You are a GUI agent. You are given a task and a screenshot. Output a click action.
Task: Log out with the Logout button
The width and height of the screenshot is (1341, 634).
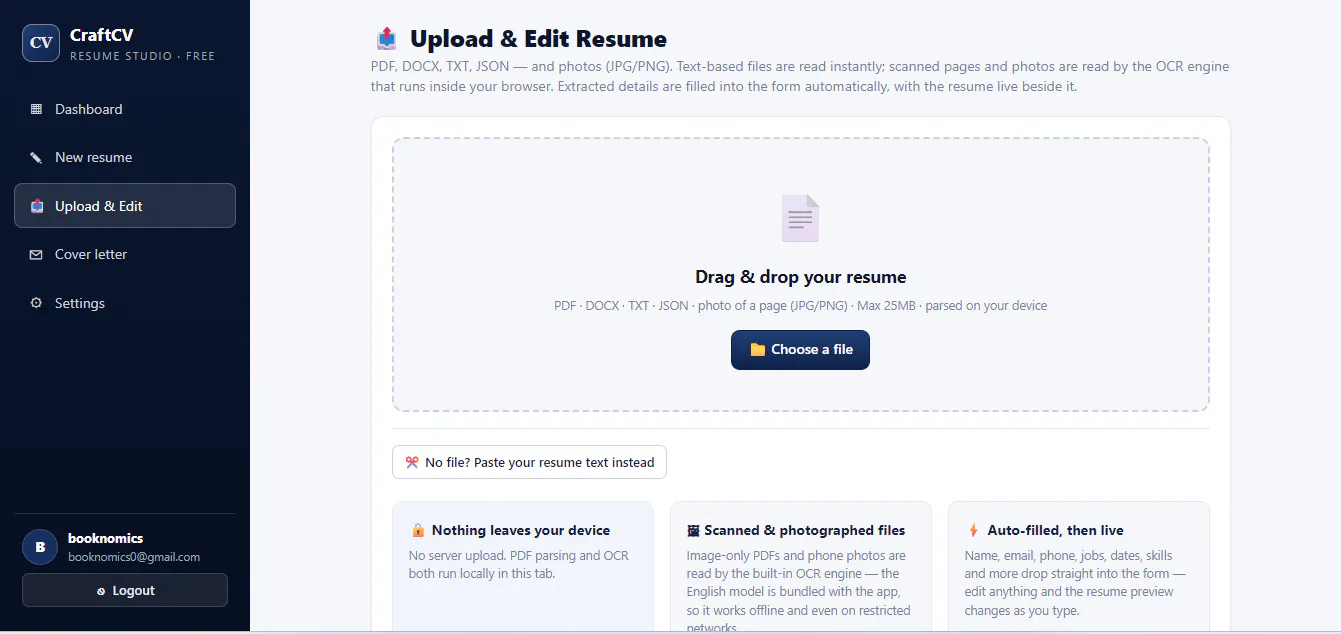click(125, 591)
